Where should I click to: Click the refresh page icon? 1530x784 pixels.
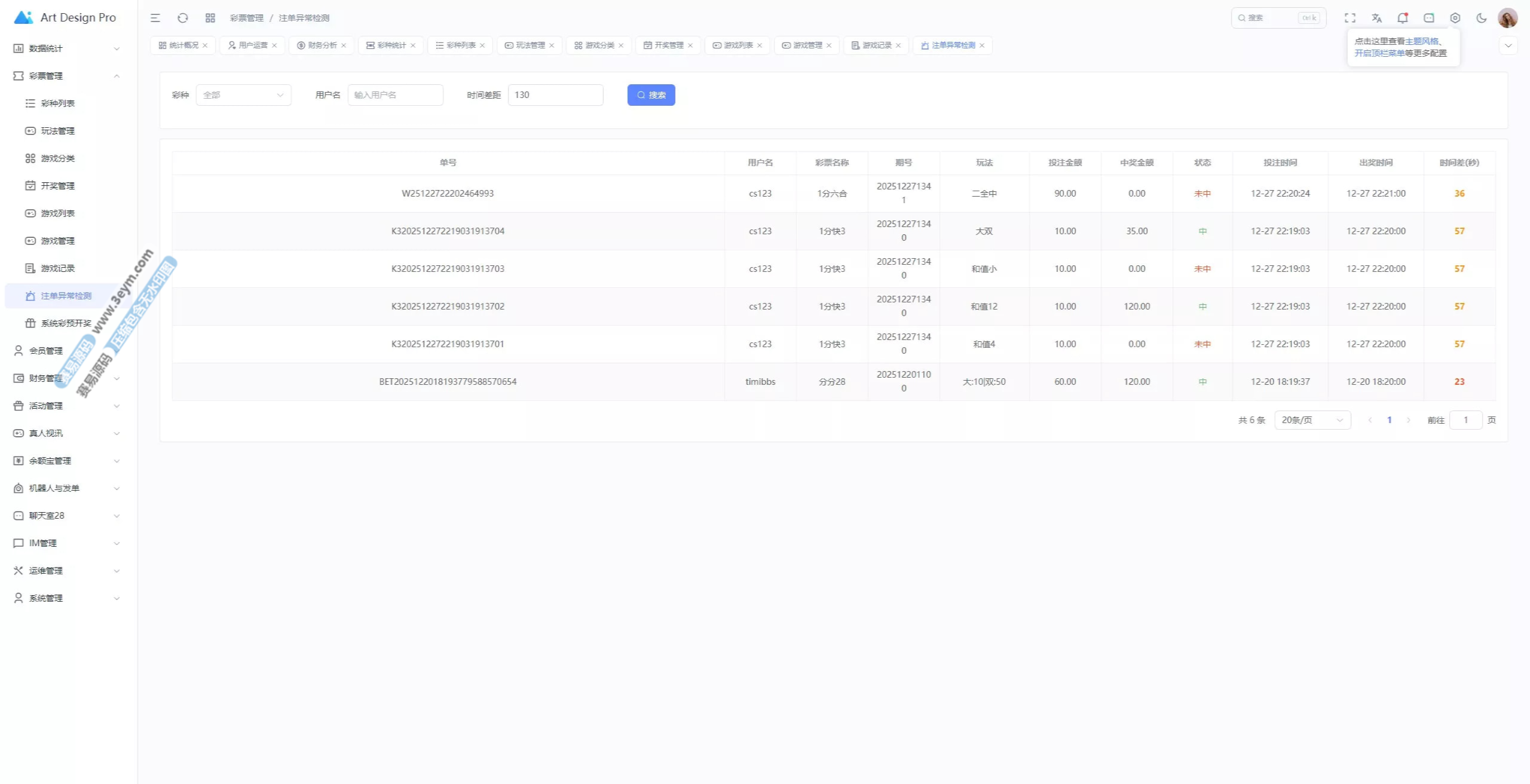click(183, 18)
